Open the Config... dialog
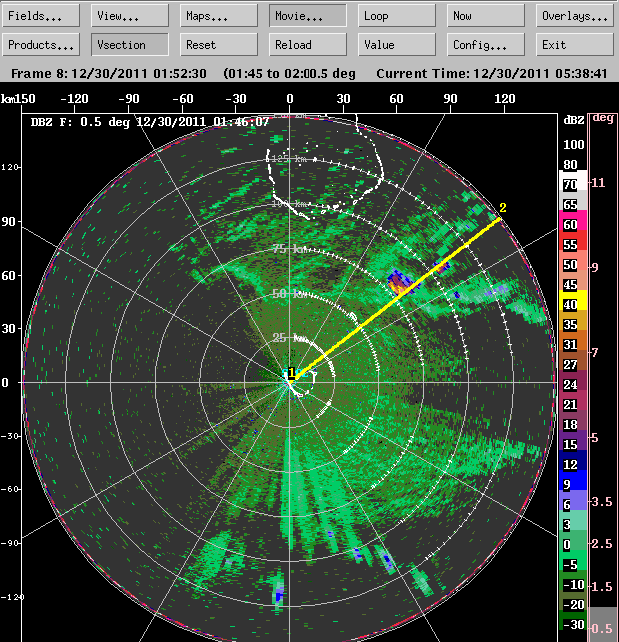 pos(486,44)
